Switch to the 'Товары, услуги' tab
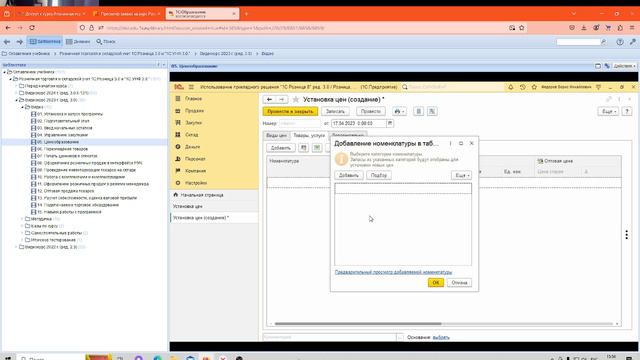The image size is (640, 360). click(309, 136)
